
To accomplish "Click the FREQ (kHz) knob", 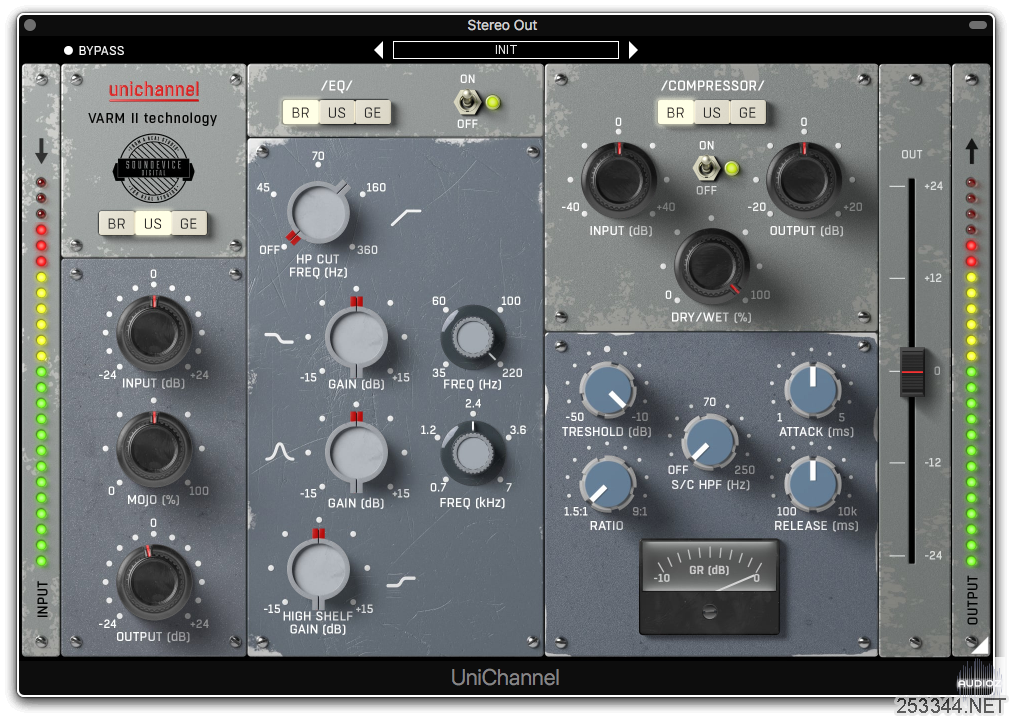I will pos(473,453).
